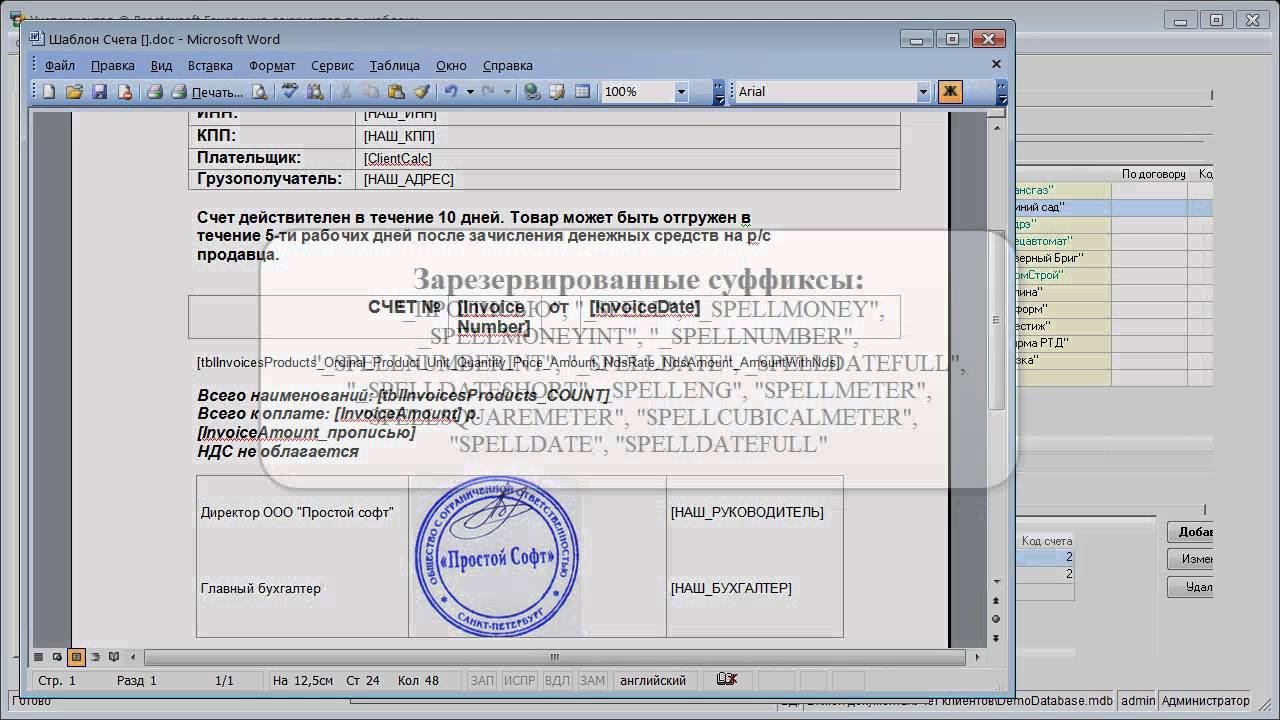Switch to Reading Layout view button
This screenshot has height=720, width=1280.
pyautogui.click(x=114, y=657)
